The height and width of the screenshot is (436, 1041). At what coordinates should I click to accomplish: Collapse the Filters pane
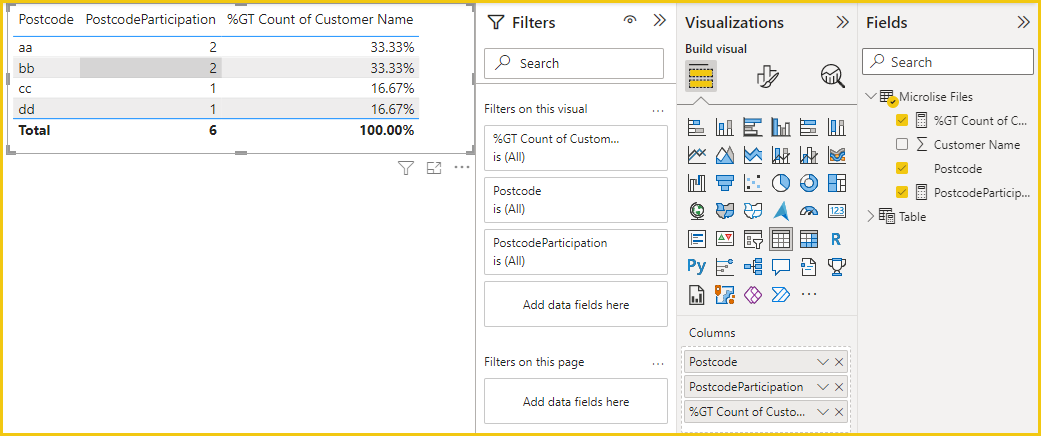[659, 21]
